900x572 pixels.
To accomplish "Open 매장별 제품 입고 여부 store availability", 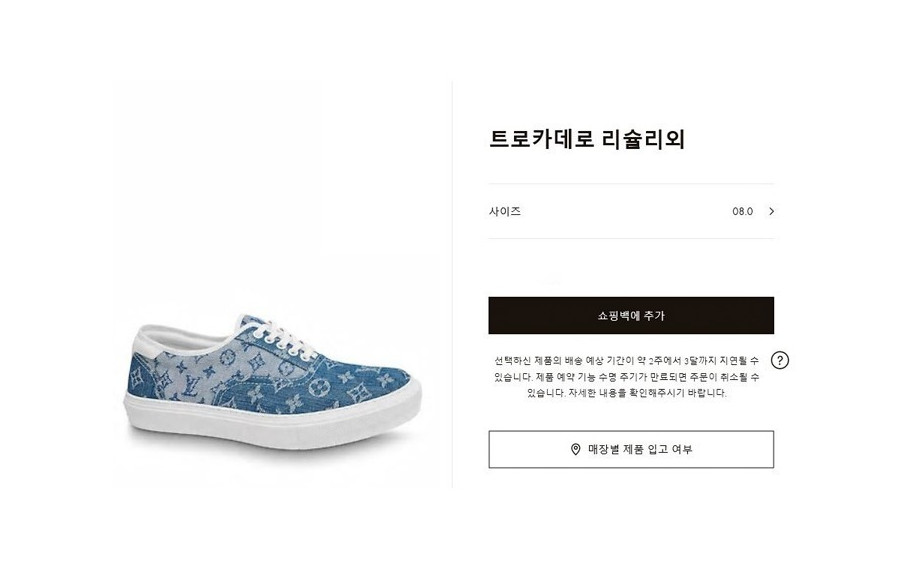I will [631, 449].
